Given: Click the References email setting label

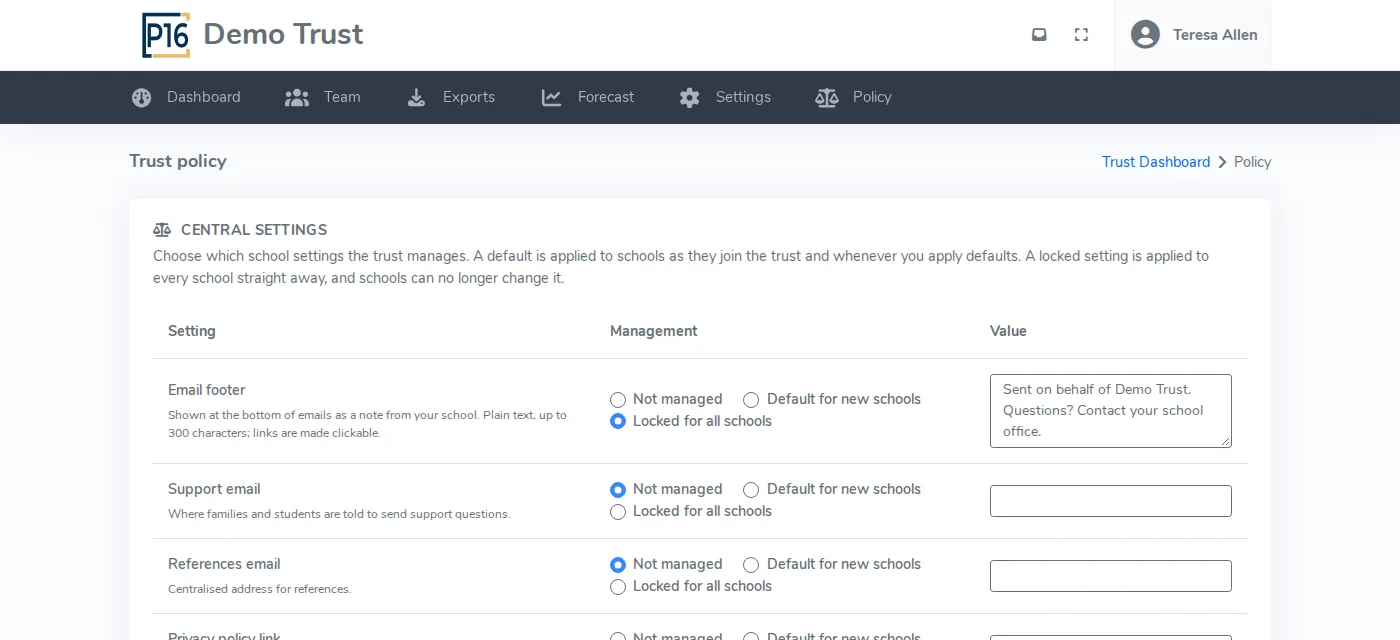Looking at the screenshot, I should click(x=224, y=564).
